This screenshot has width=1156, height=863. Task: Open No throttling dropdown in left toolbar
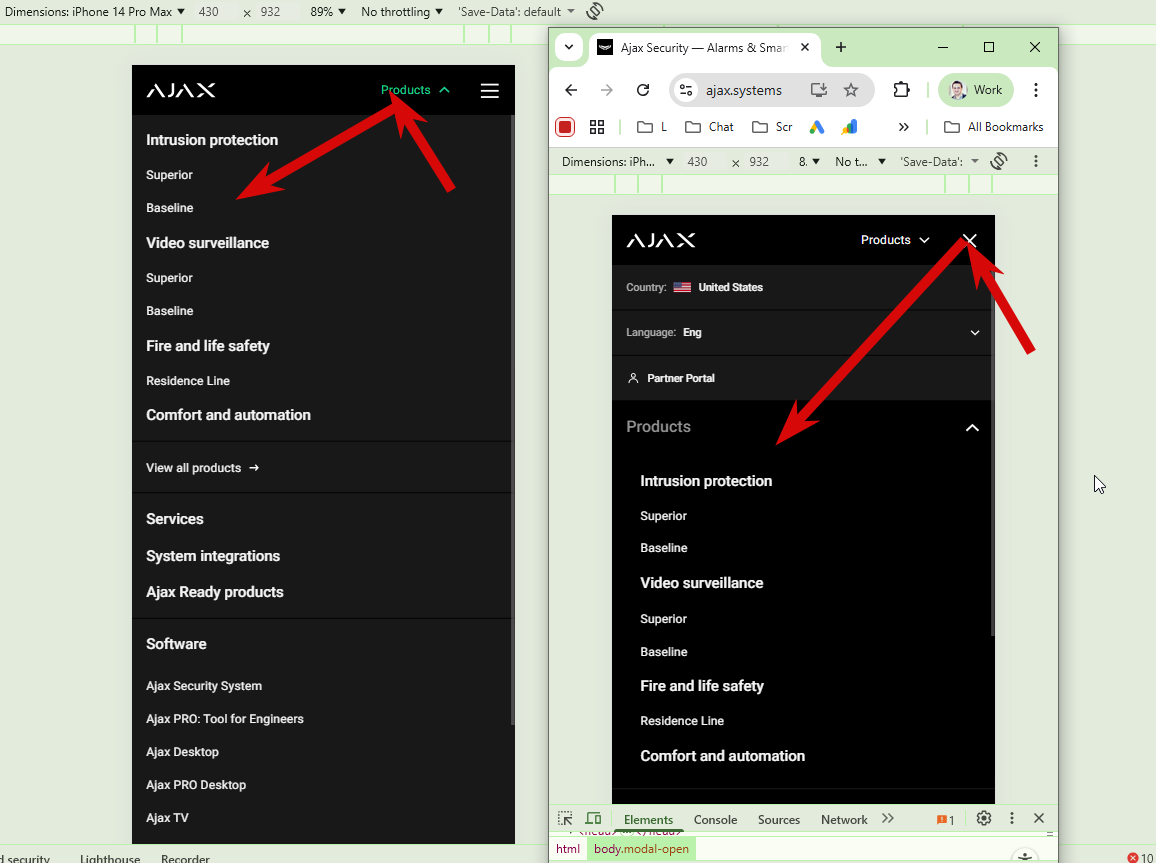(x=402, y=12)
